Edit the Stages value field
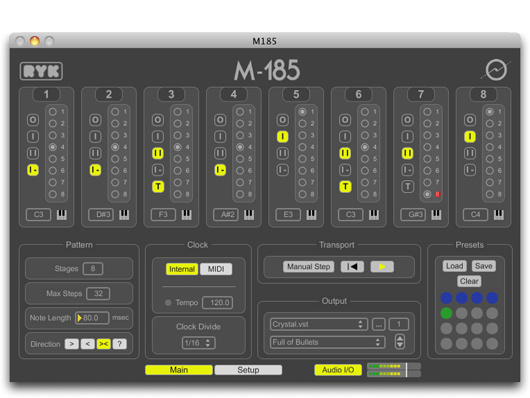530x398 pixels. click(93, 268)
